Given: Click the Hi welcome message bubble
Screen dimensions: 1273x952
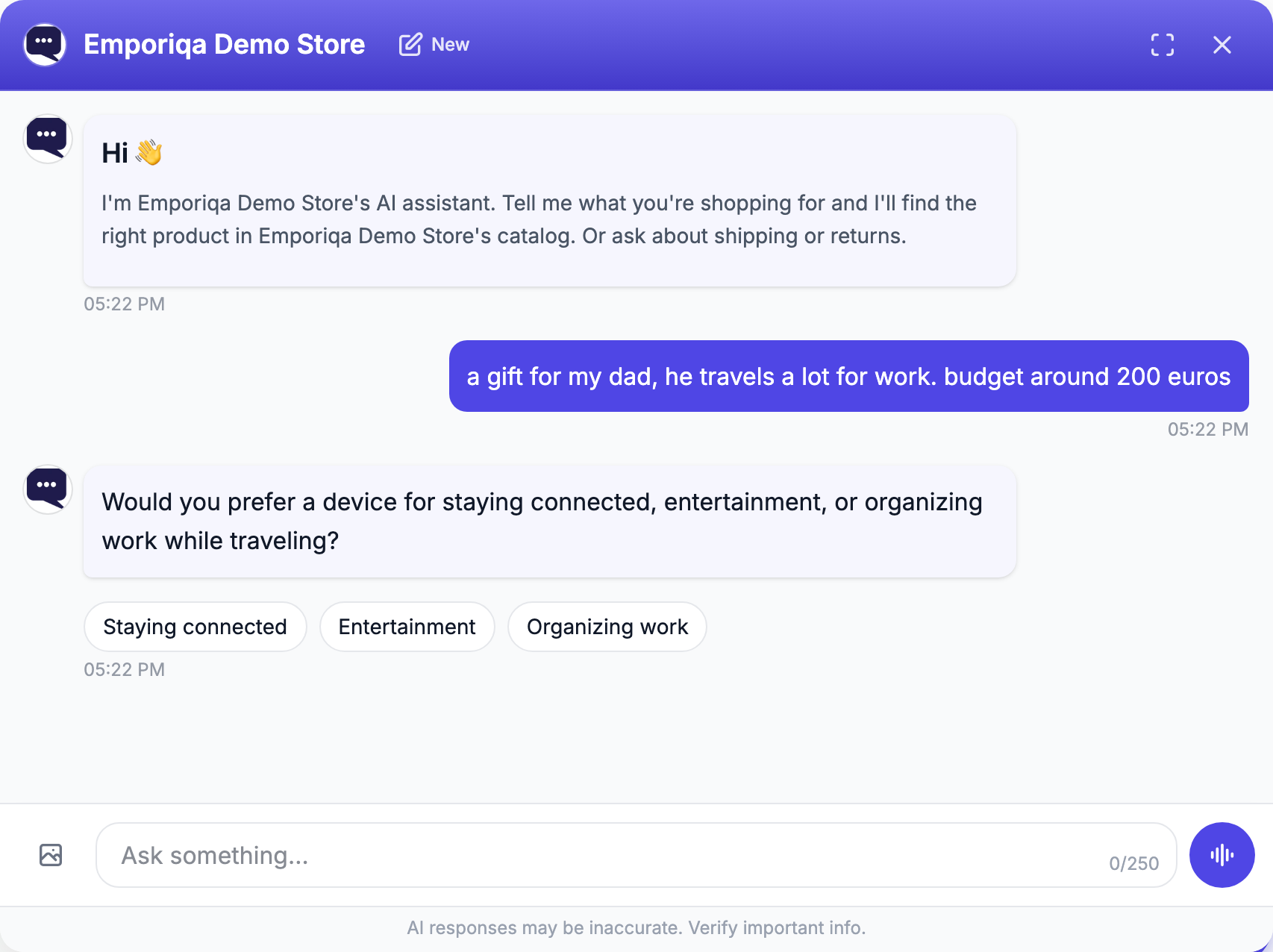Looking at the screenshot, I should click(549, 200).
